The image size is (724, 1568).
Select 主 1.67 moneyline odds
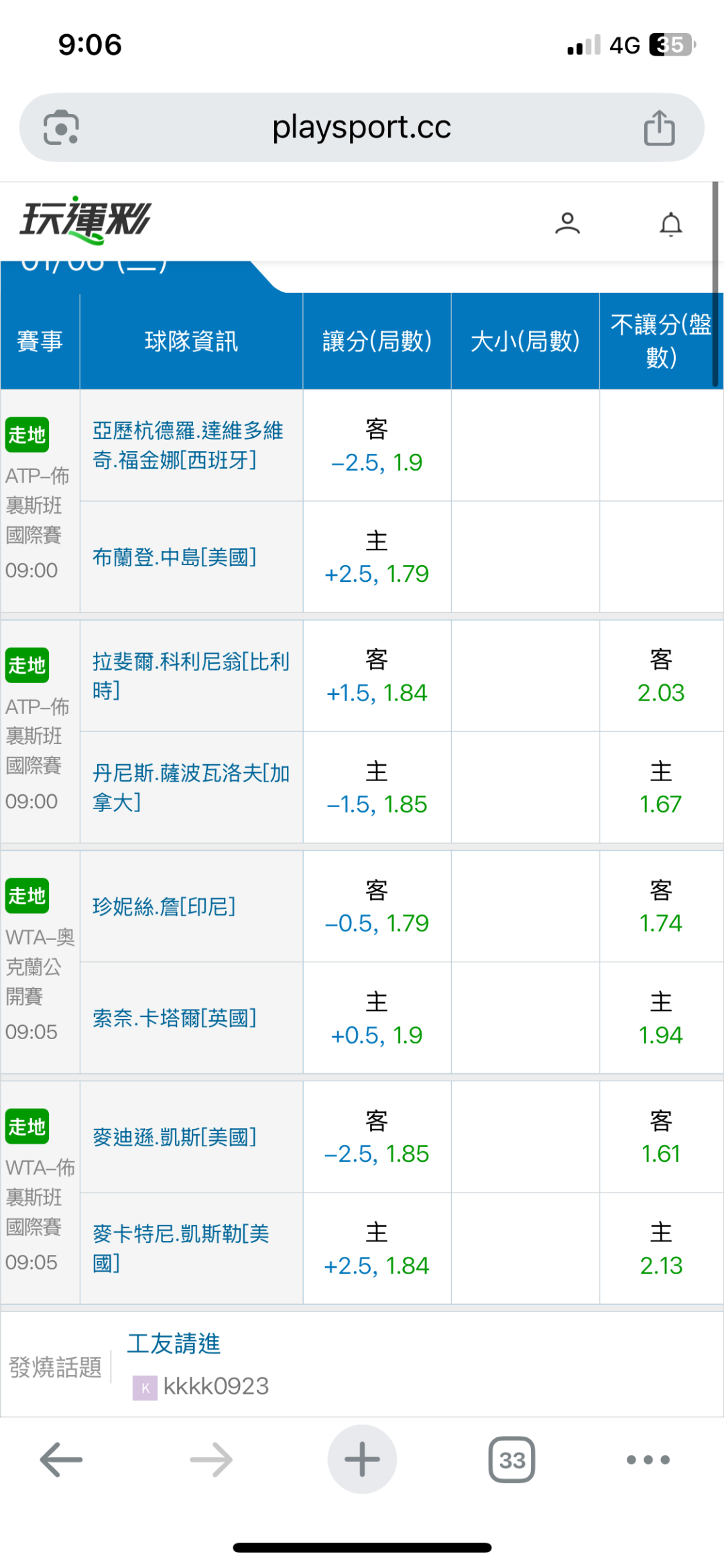660,788
